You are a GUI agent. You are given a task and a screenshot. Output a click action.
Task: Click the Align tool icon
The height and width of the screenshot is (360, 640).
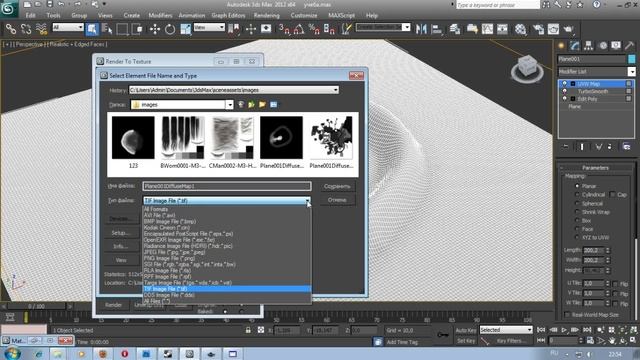436,29
